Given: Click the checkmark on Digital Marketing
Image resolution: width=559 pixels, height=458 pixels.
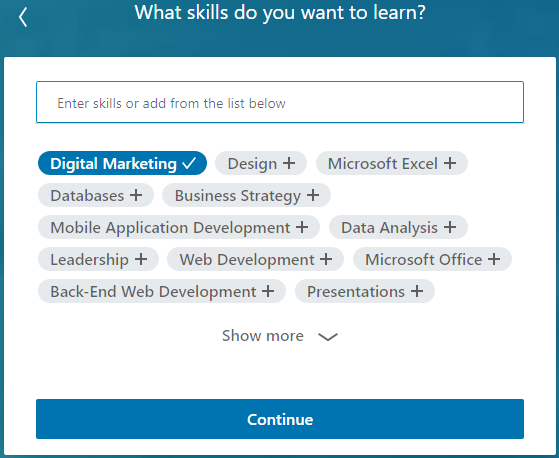Looking at the screenshot, I should click(189, 163).
